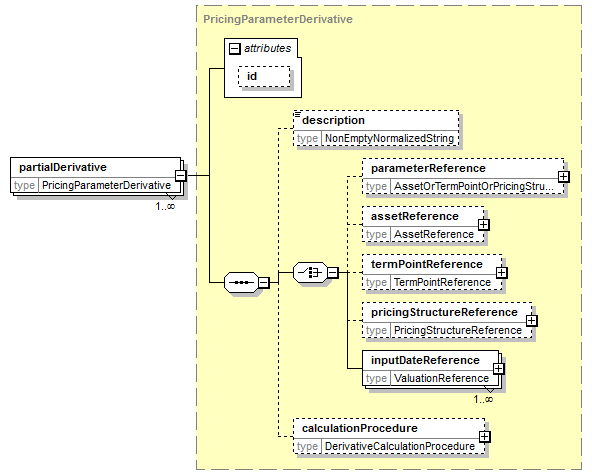Select the choice compositor switch symbol
Viewport: 592px width, 475px height.
[x=310, y=272]
